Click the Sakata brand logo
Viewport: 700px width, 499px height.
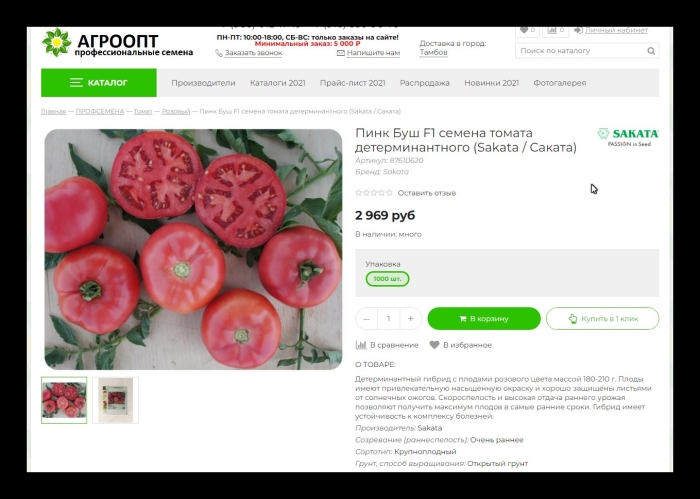628,137
